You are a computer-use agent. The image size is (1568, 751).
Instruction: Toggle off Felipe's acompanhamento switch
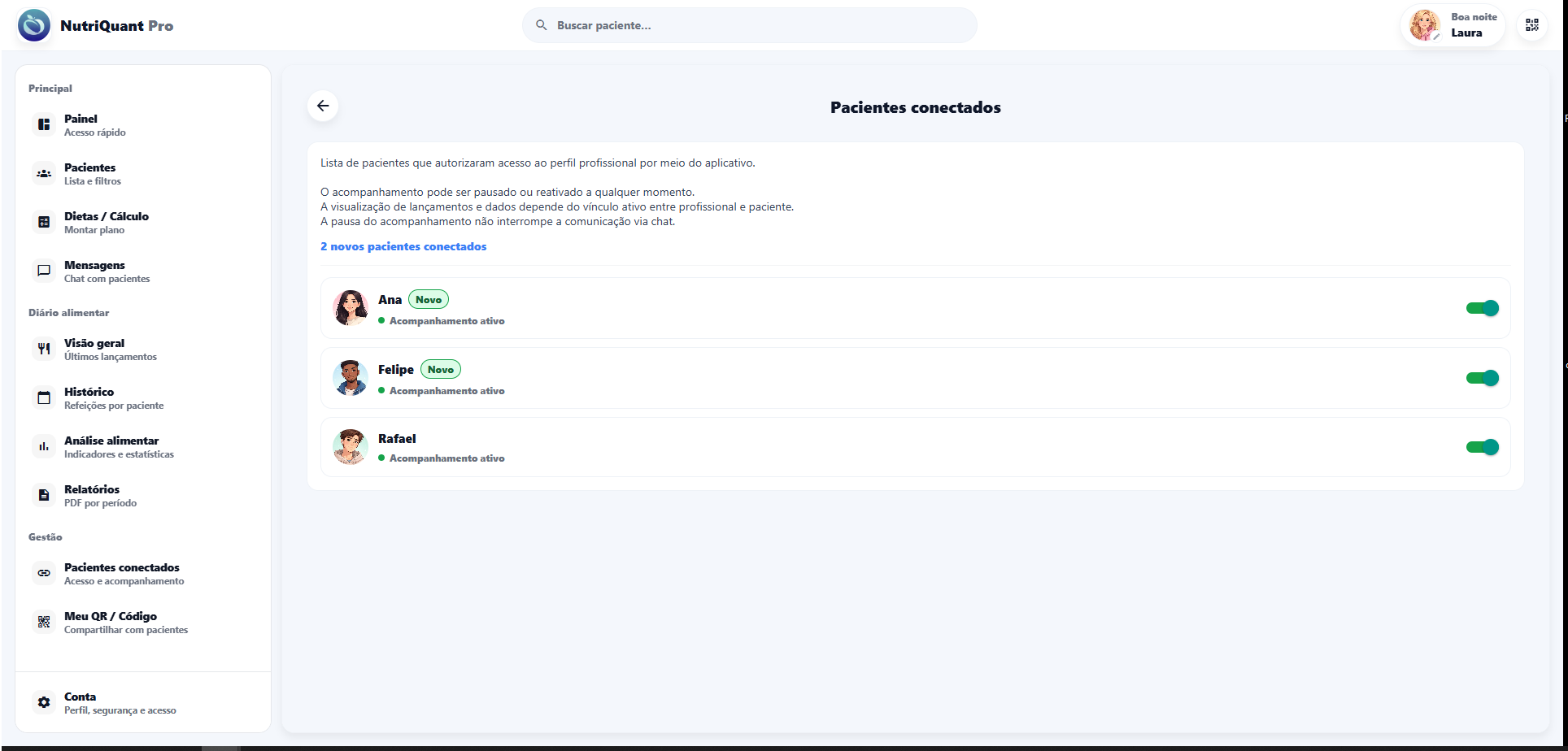(x=1482, y=378)
